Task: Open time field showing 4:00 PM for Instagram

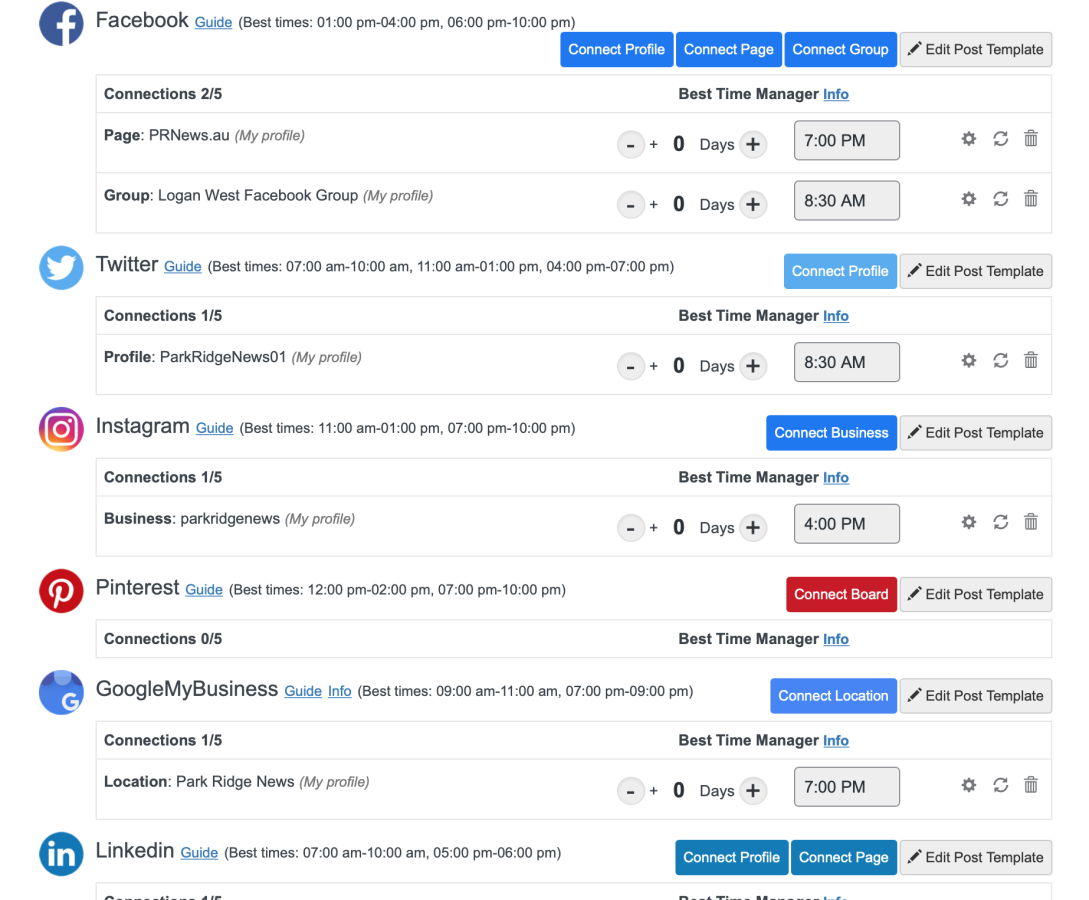Action: pyautogui.click(x=847, y=524)
